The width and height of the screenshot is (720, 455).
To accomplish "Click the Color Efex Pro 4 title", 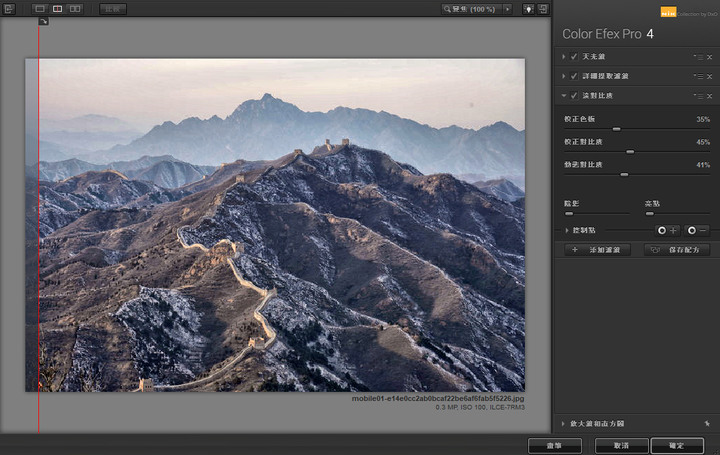I will tap(608, 34).
